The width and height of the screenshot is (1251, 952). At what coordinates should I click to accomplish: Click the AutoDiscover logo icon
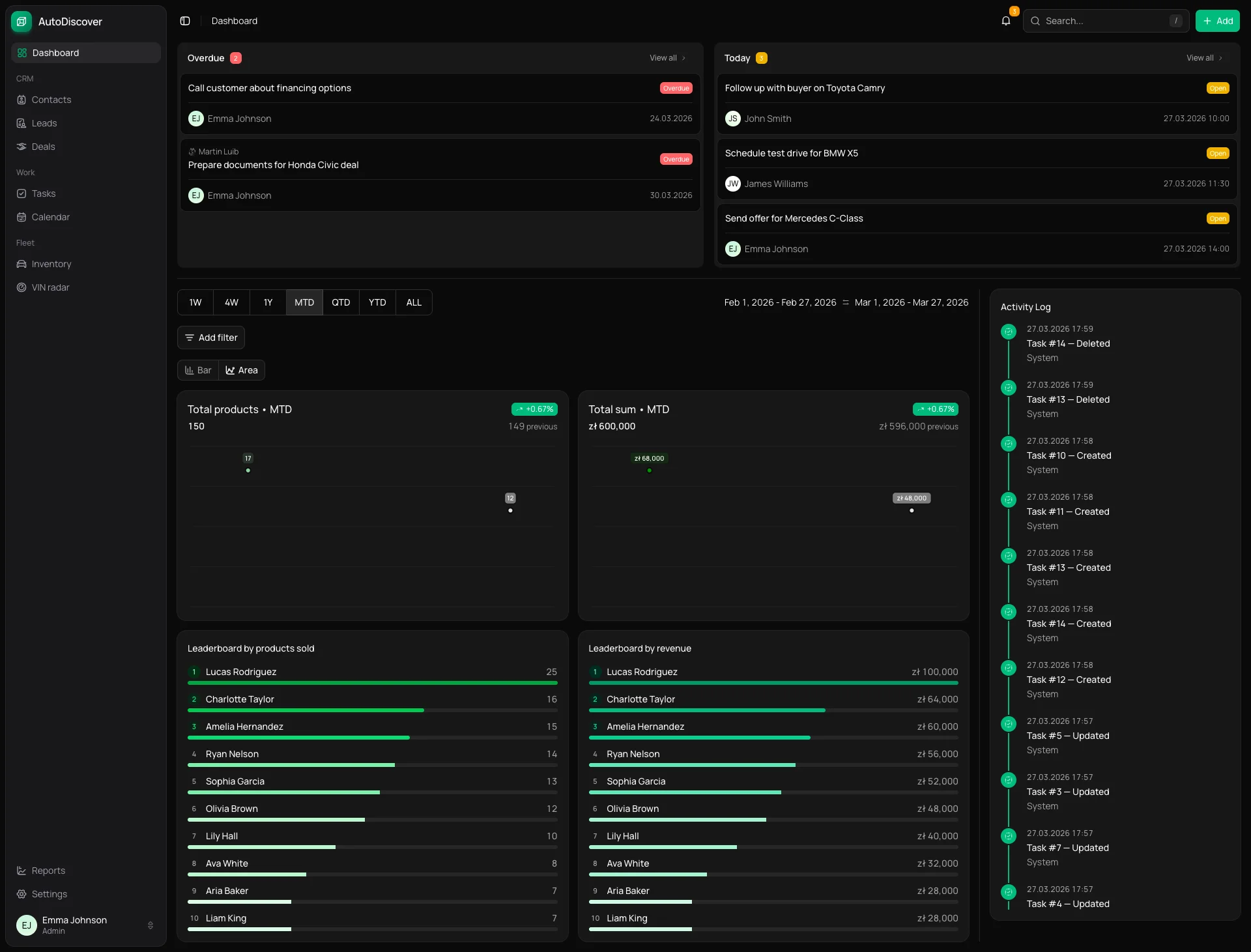20,21
